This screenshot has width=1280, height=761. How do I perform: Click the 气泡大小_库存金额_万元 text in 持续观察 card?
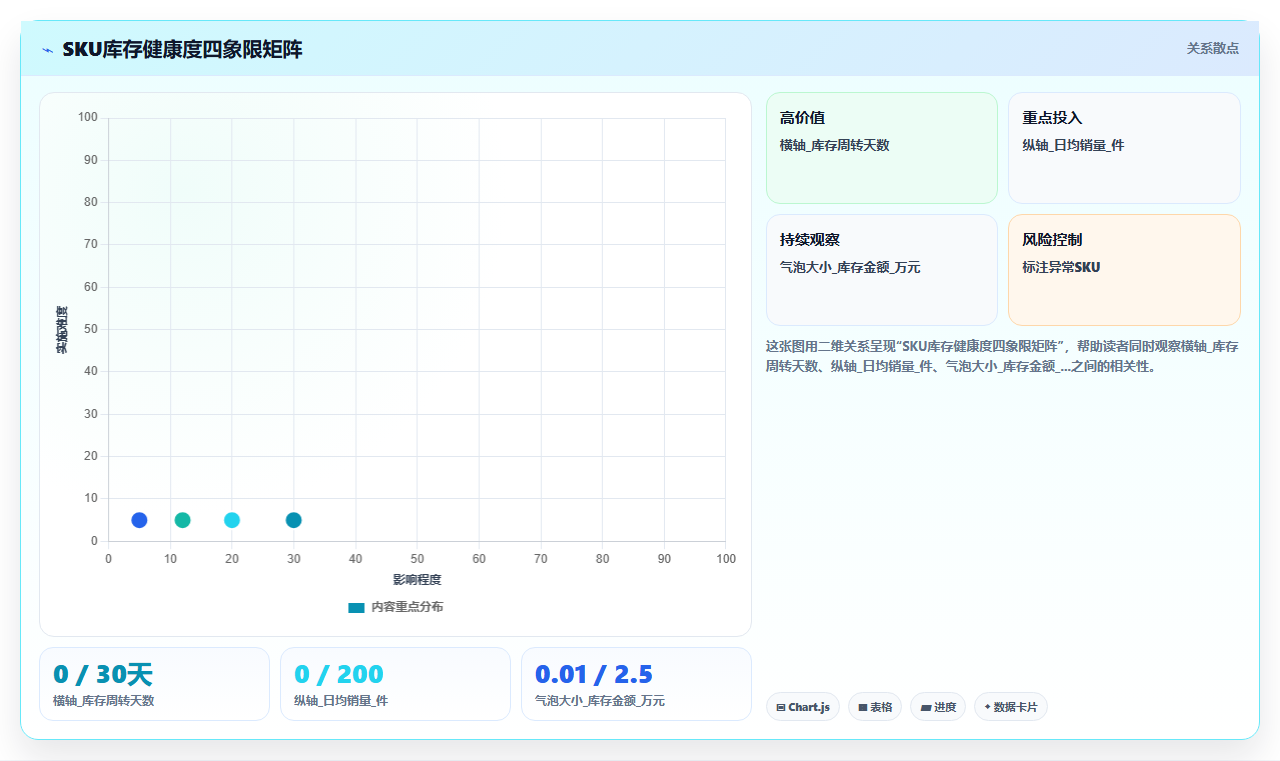[x=850, y=267]
